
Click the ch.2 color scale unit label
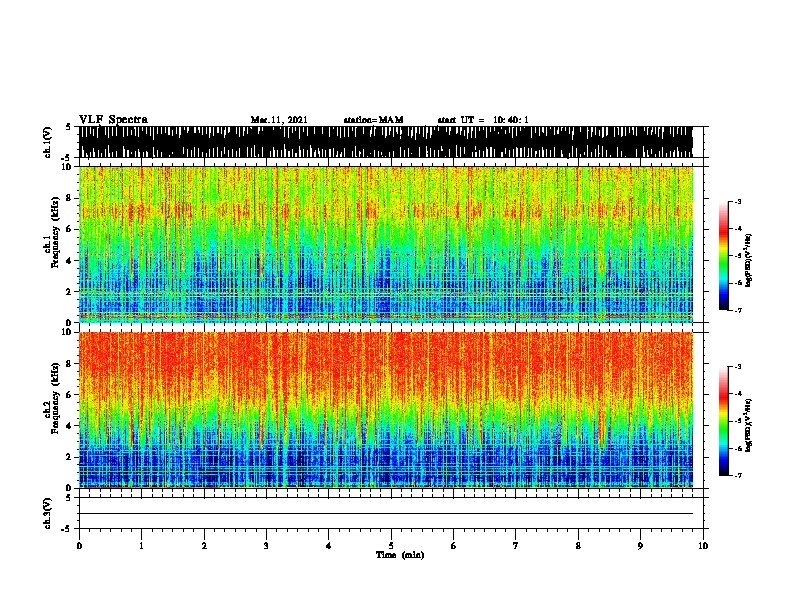[x=748, y=425]
